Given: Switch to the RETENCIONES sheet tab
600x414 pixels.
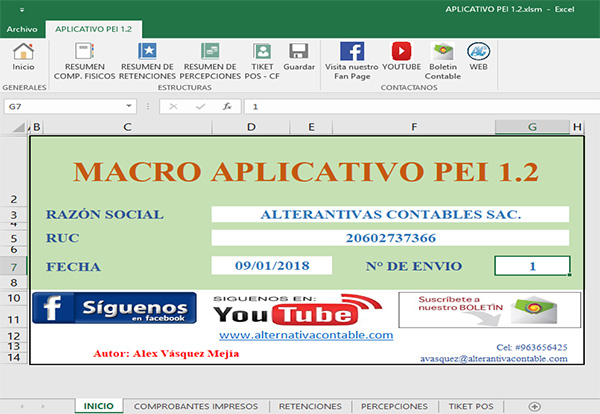Looking at the screenshot, I should [309, 406].
